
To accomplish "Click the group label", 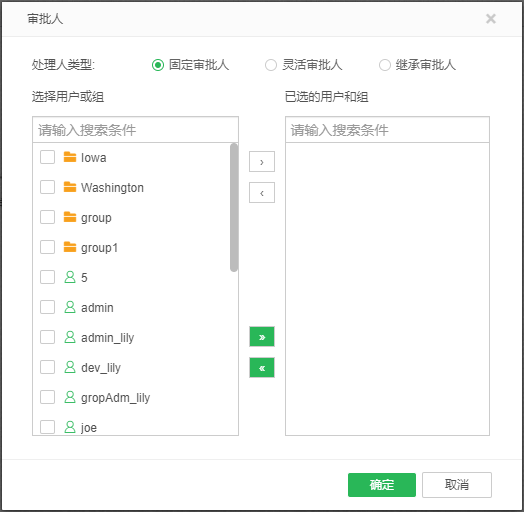I will click(x=96, y=218).
